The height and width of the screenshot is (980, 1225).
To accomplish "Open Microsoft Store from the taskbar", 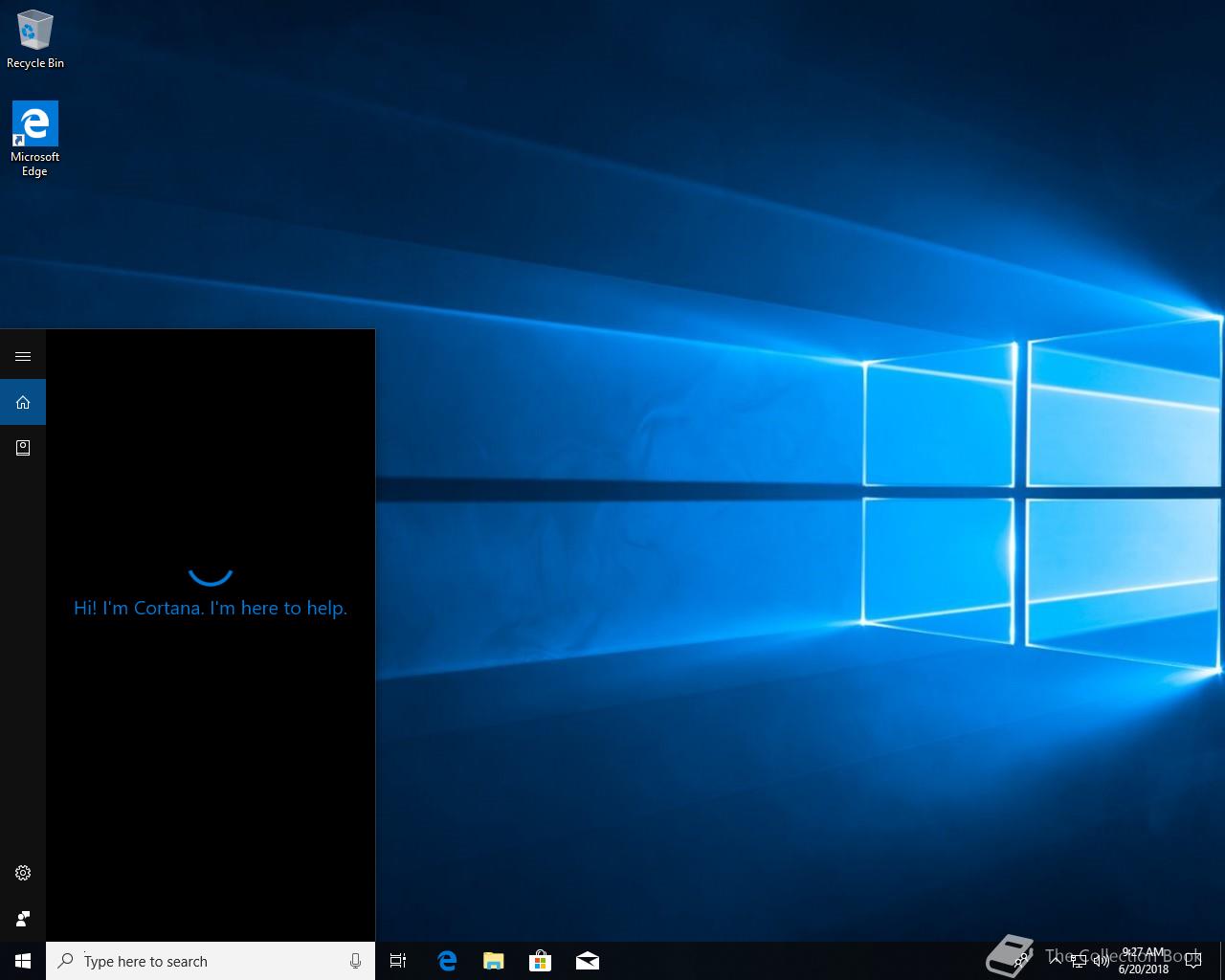I will (x=540, y=961).
